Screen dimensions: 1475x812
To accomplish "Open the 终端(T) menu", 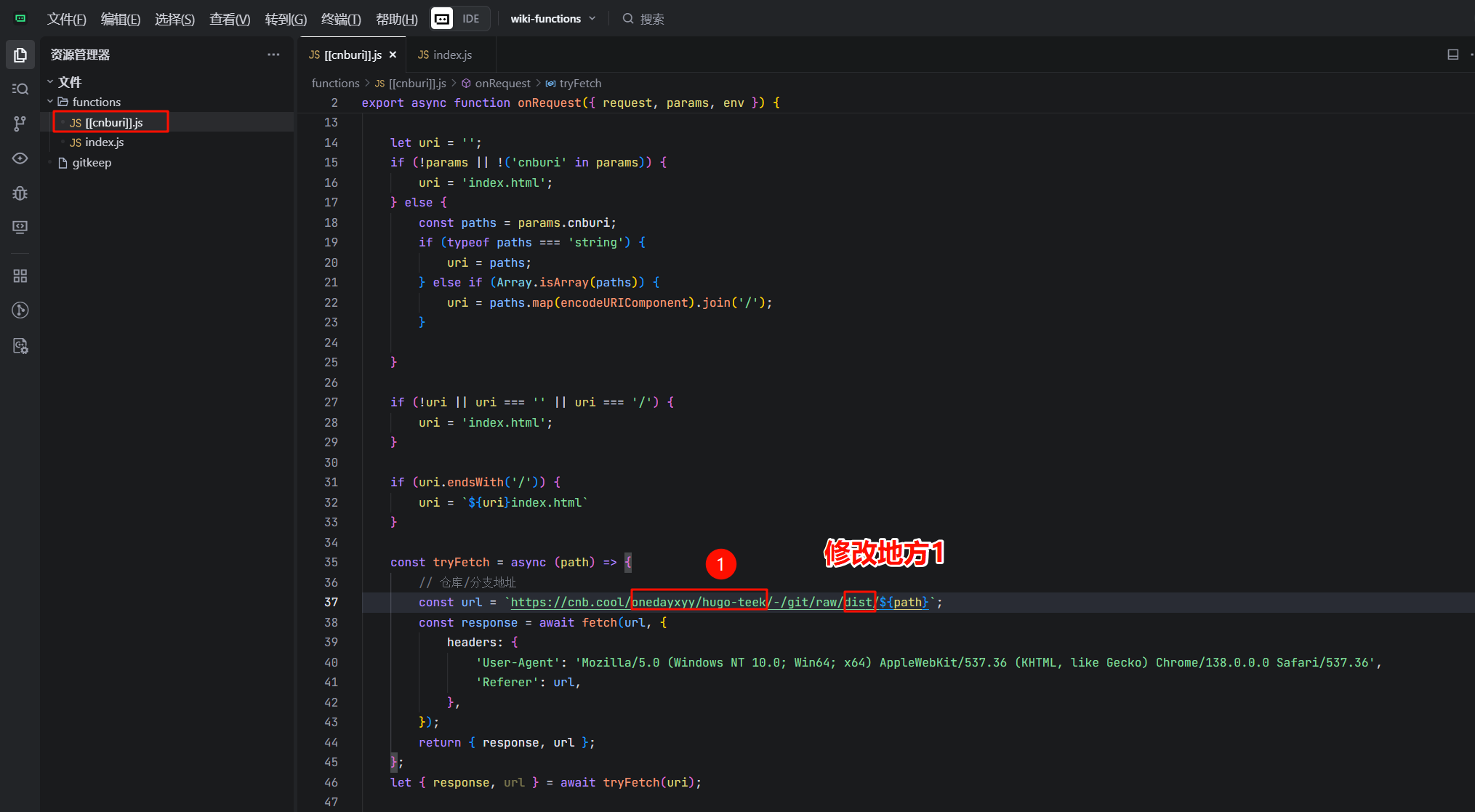I will point(341,19).
